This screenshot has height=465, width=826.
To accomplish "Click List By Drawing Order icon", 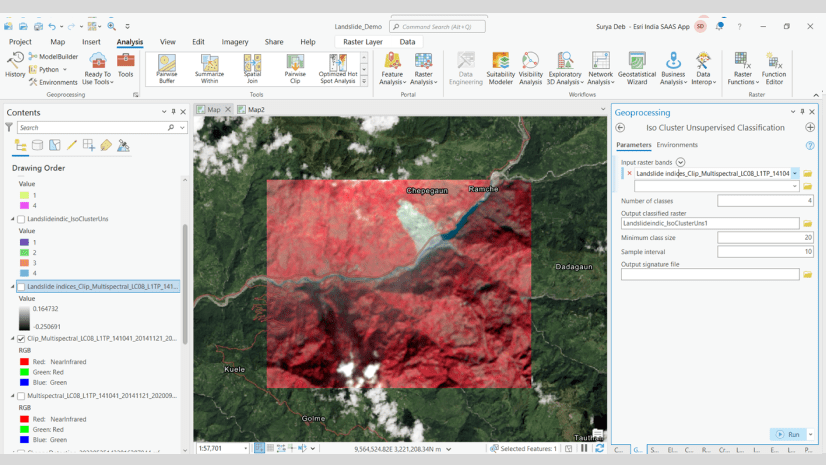I will pyautogui.click(x=21, y=145).
